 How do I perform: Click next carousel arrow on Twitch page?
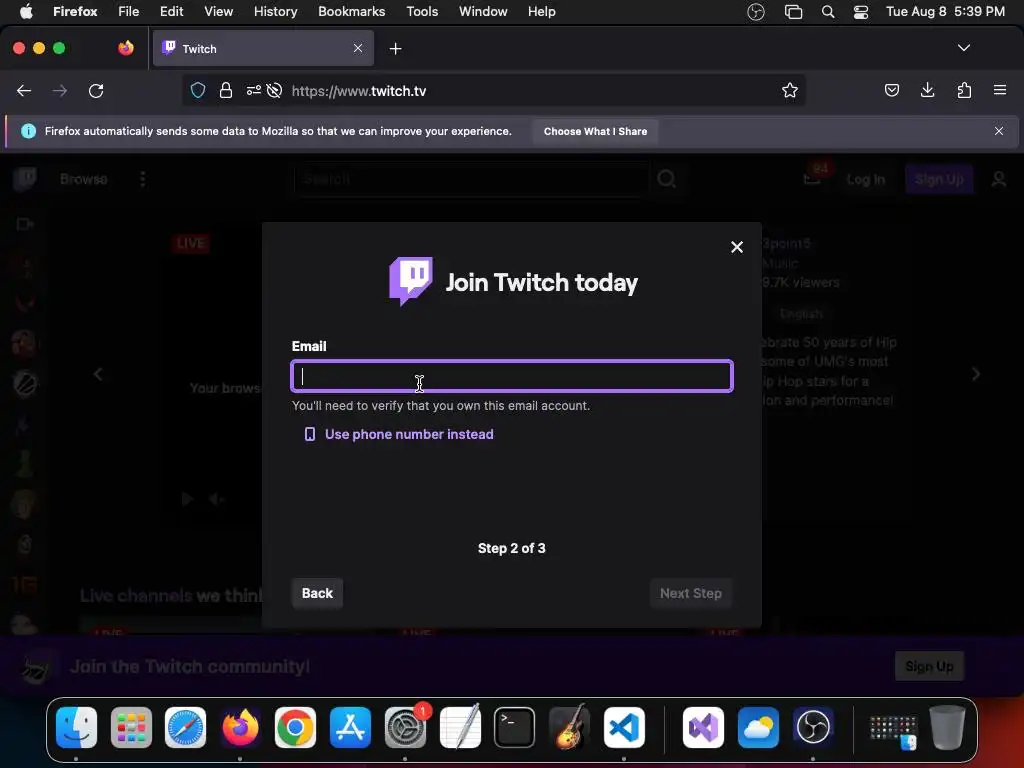[976, 374]
